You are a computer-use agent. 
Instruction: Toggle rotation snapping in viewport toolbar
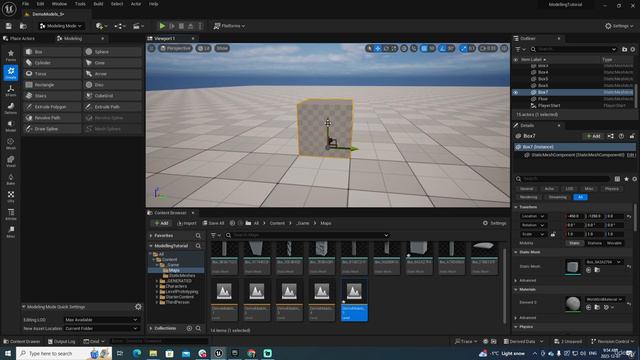[x=442, y=48]
